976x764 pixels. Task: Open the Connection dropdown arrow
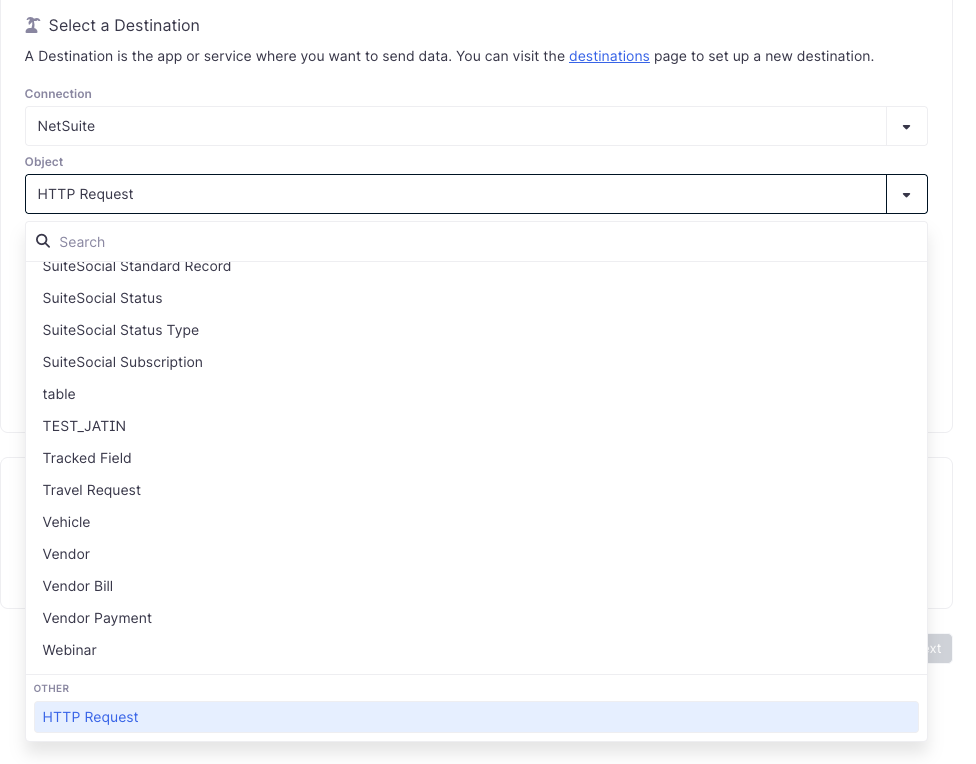[906, 127]
